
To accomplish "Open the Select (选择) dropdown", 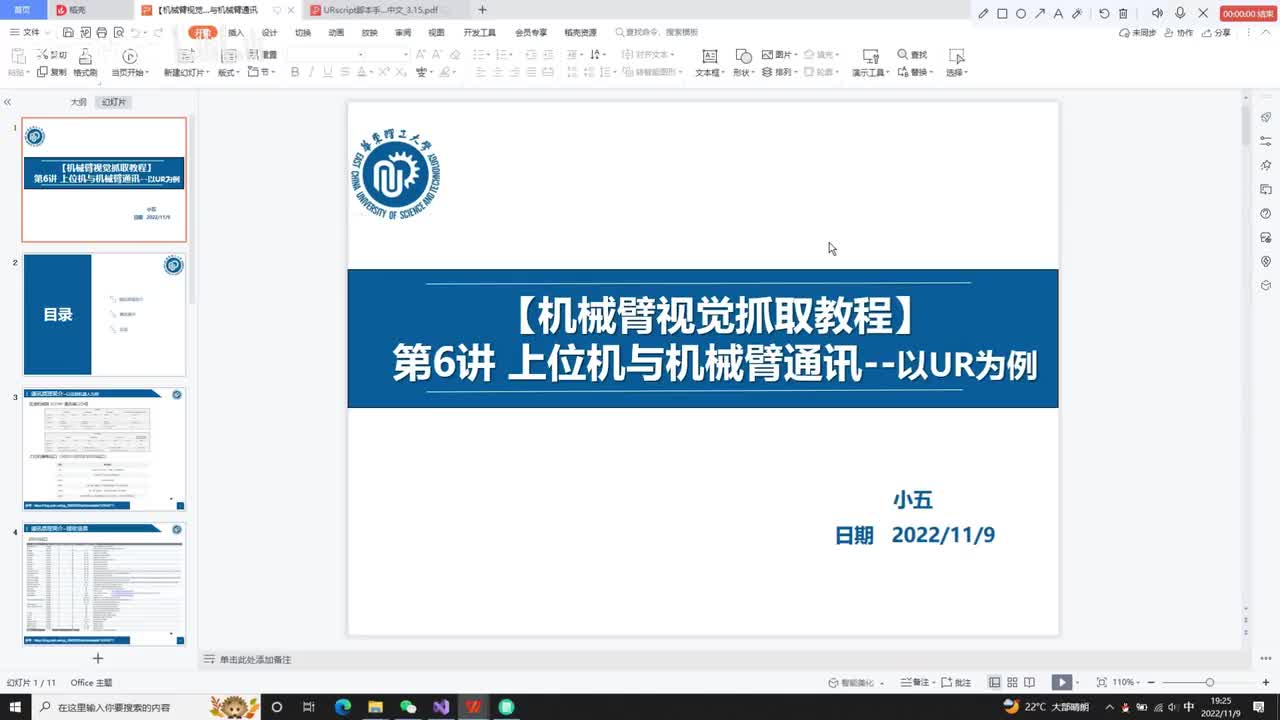I will (956, 63).
